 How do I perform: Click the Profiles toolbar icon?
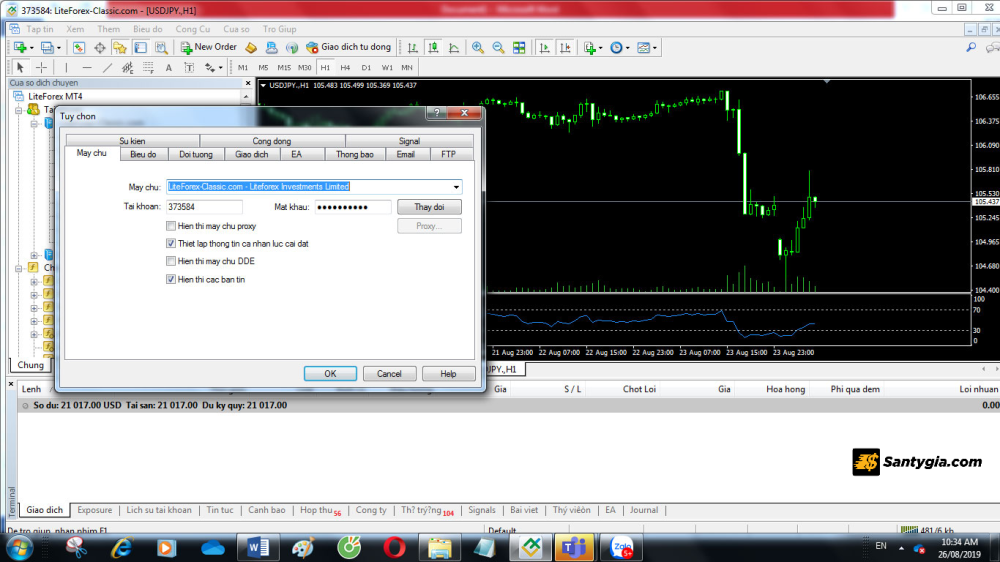(x=47, y=47)
